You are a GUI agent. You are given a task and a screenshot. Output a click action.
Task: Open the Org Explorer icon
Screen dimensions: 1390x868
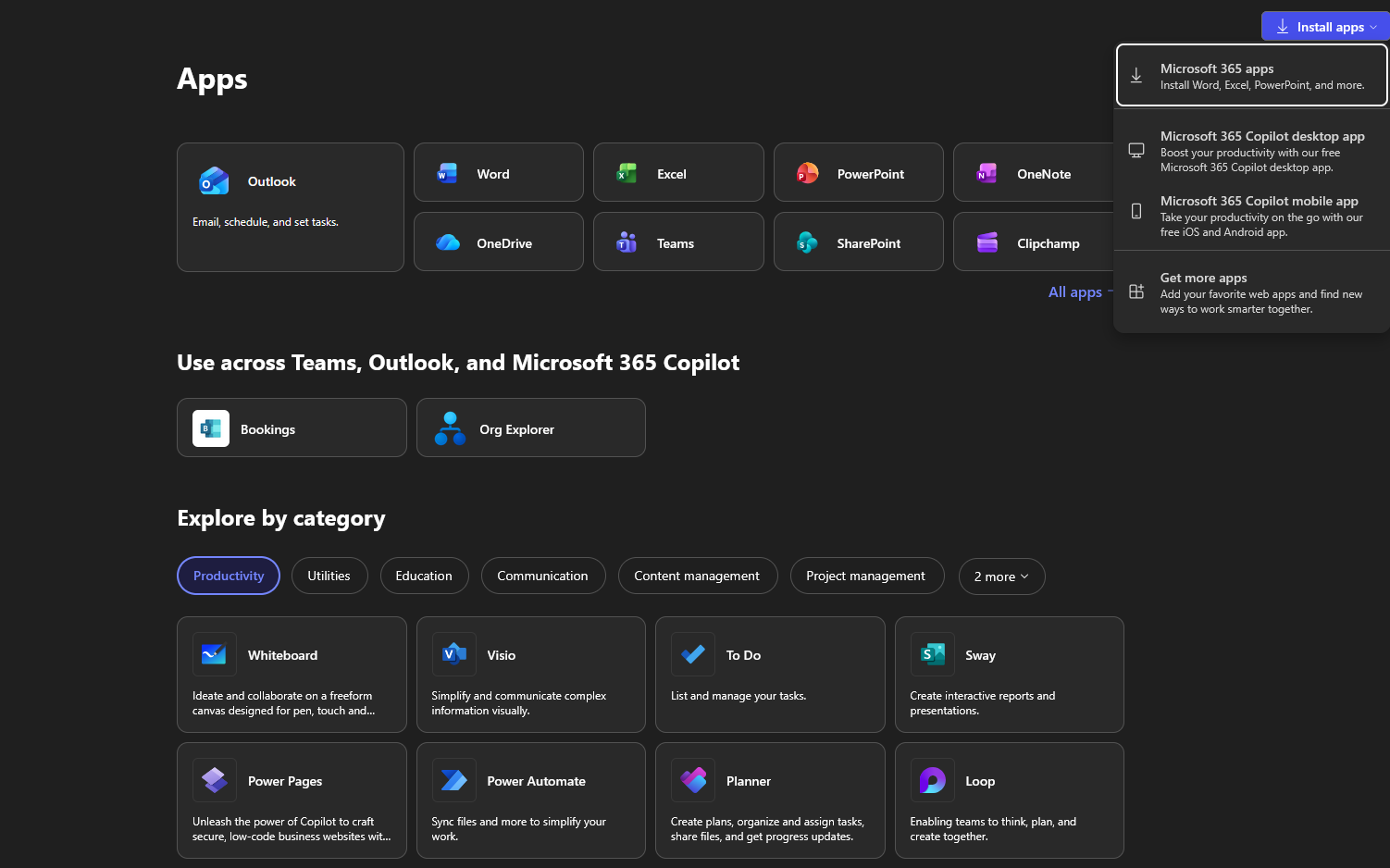coord(450,428)
